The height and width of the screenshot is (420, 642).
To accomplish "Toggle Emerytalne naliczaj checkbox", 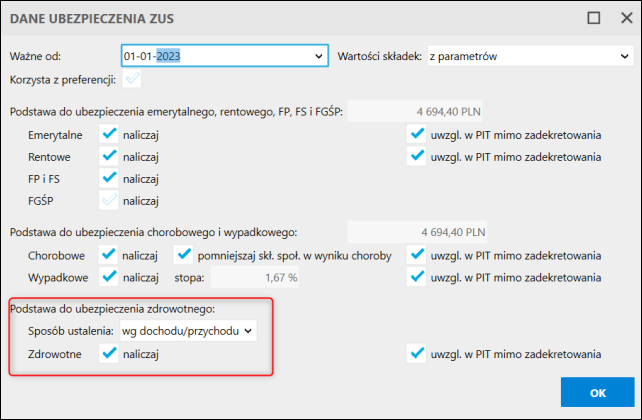I will point(109,134).
